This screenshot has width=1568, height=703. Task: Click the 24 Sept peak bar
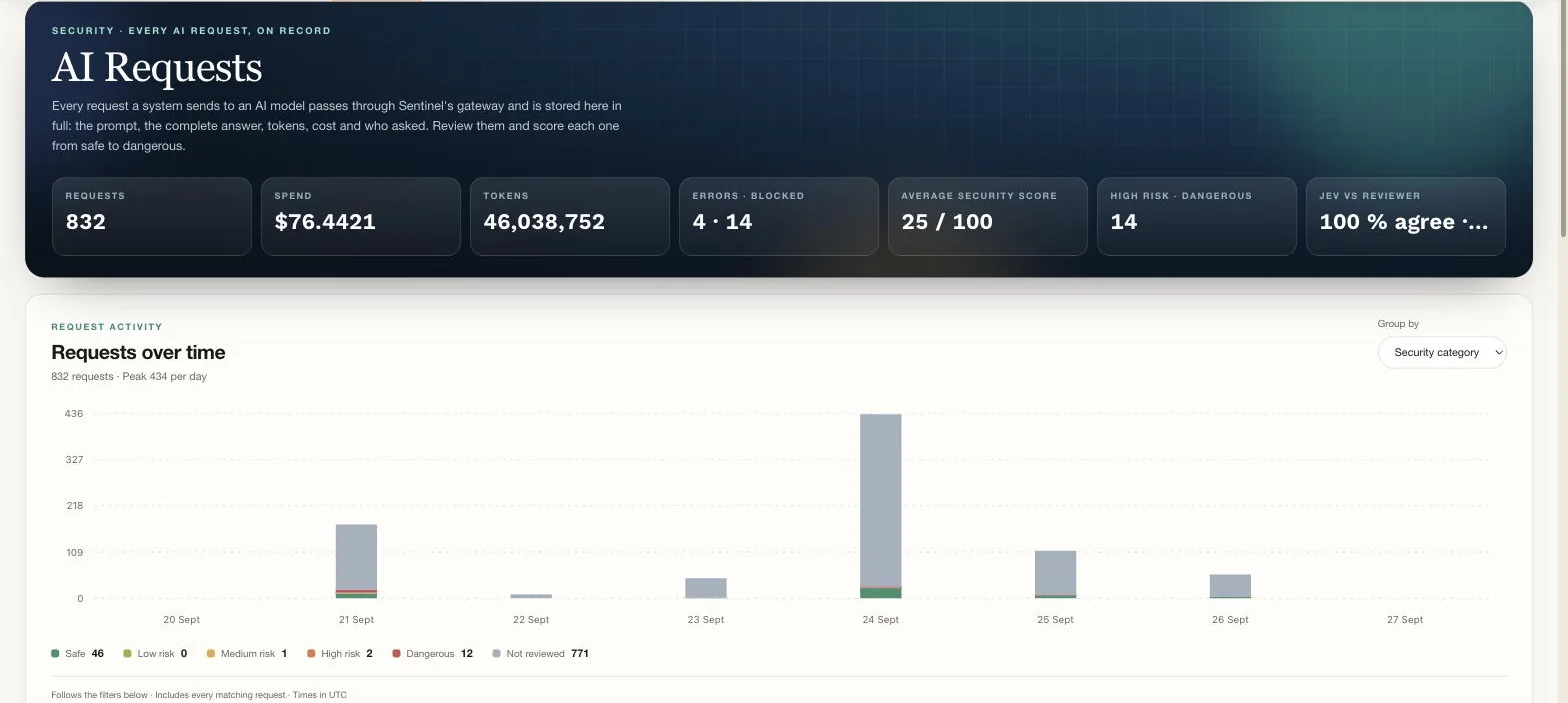(x=881, y=506)
